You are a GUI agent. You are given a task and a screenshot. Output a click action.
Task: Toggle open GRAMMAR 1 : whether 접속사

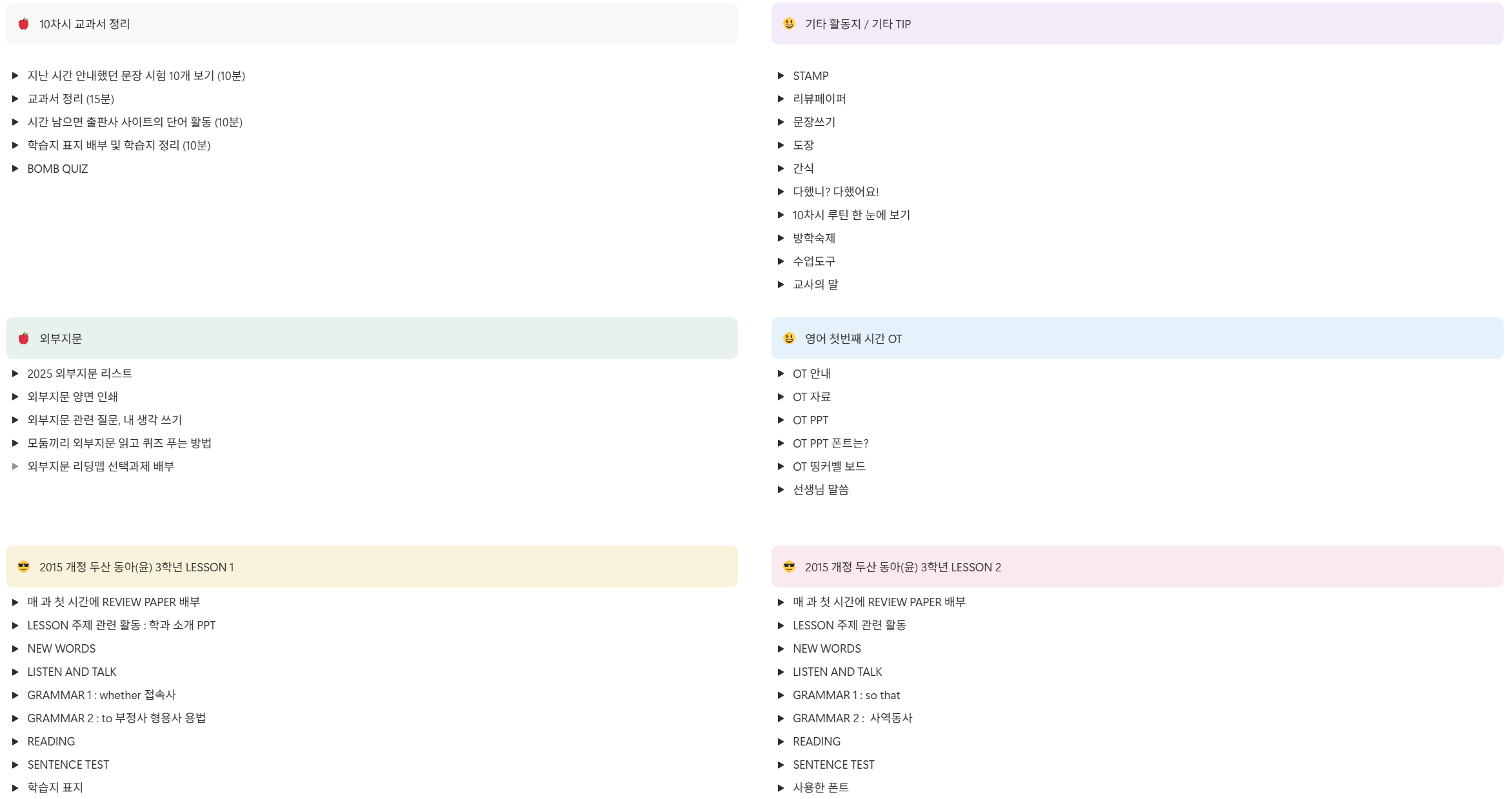point(15,695)
